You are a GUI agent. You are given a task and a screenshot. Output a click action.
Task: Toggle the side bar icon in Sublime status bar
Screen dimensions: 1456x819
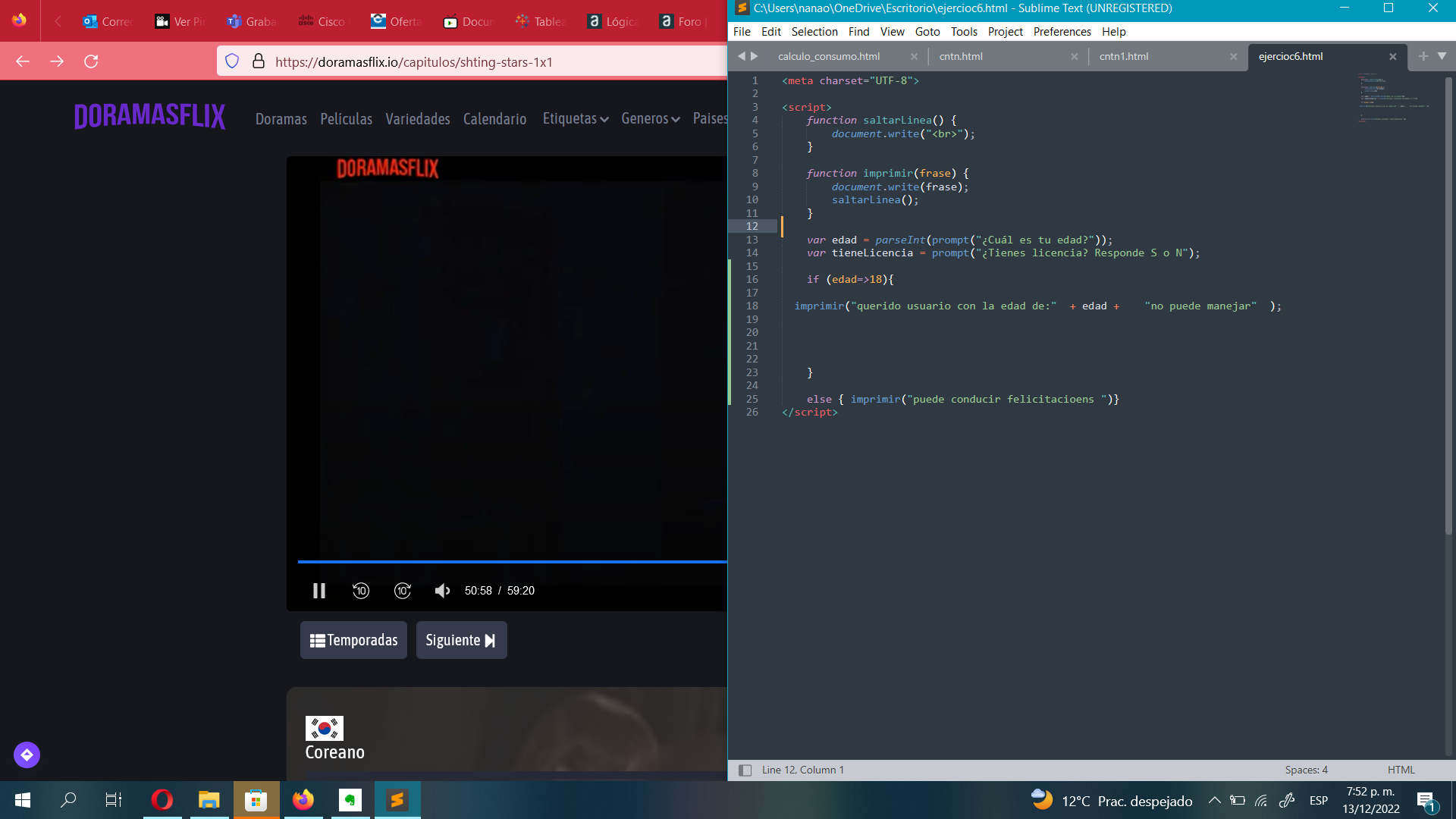[x=745, y=770]
